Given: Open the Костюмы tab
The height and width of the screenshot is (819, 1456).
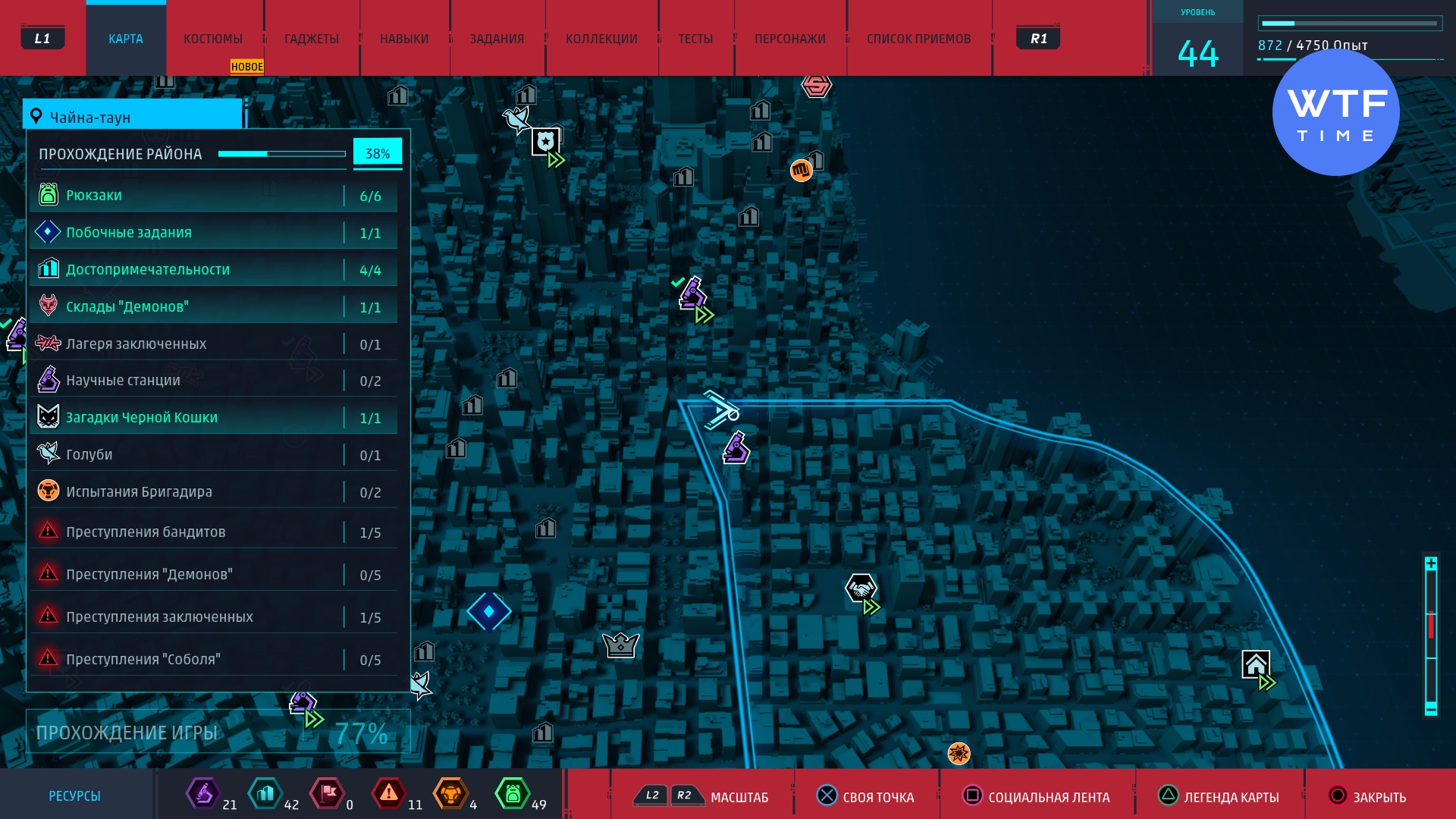Looking at the screenshot, I should tap(213, 39).
